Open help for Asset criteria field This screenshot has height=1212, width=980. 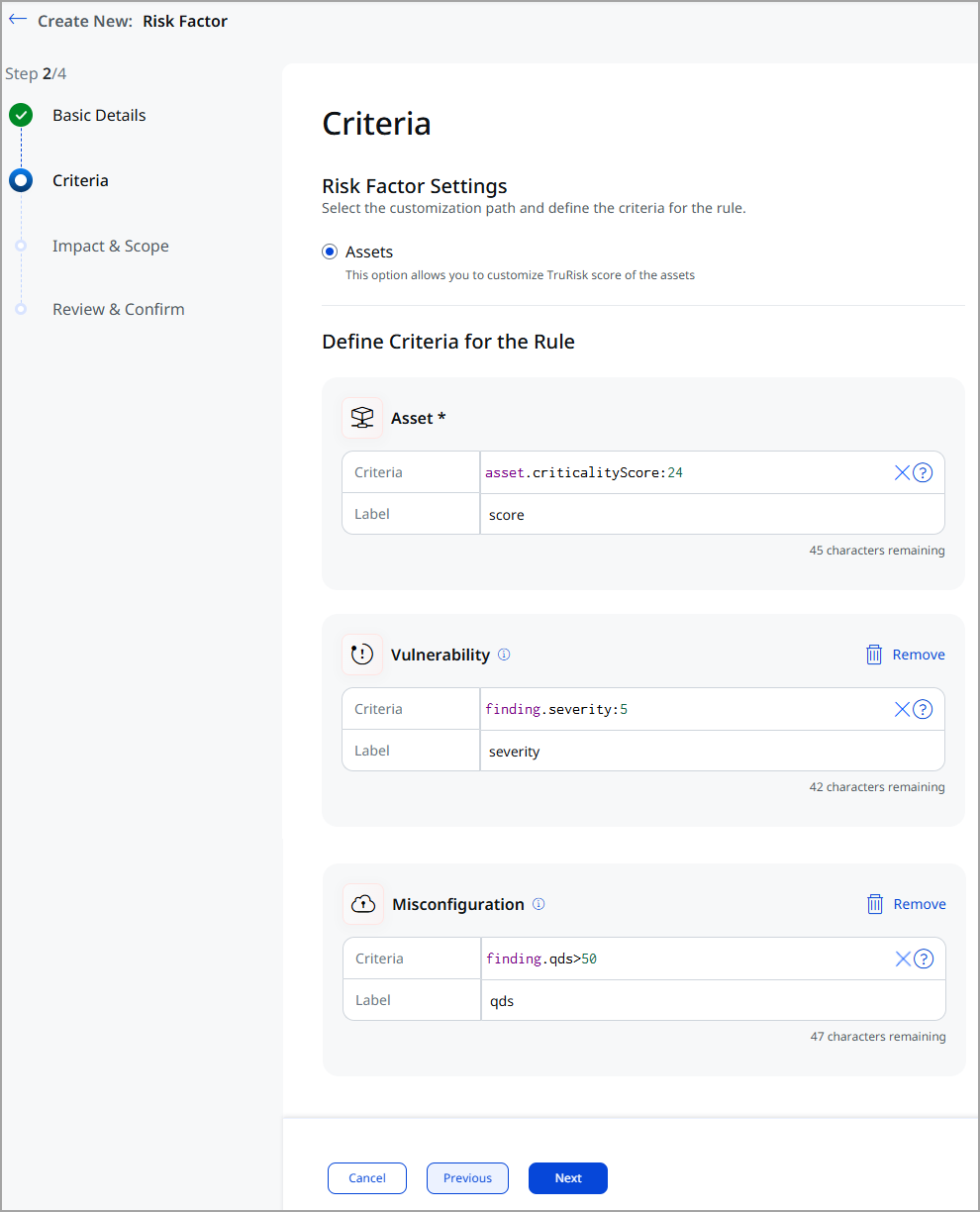(x=923, y=473)
